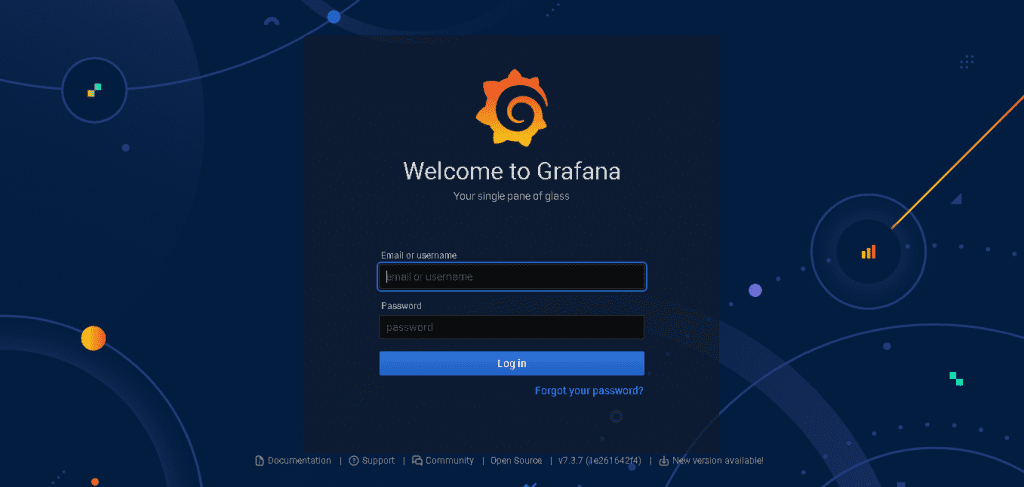Open the Open Source footer link
The image size is (1024, 487).
[517, 461]
